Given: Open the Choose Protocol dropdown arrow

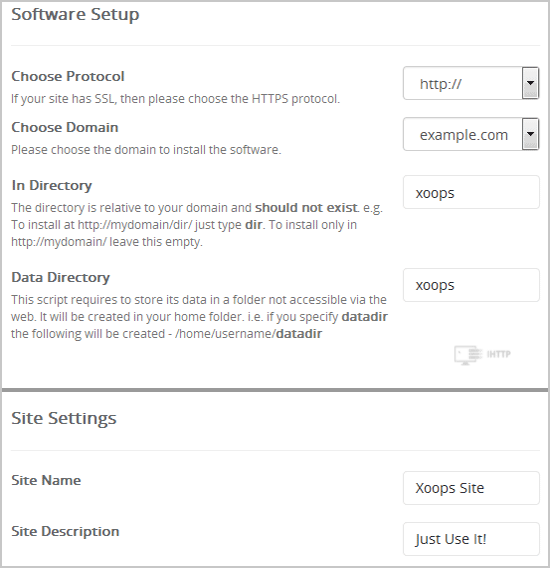Looking at the screenshot, I should [530, 83].
